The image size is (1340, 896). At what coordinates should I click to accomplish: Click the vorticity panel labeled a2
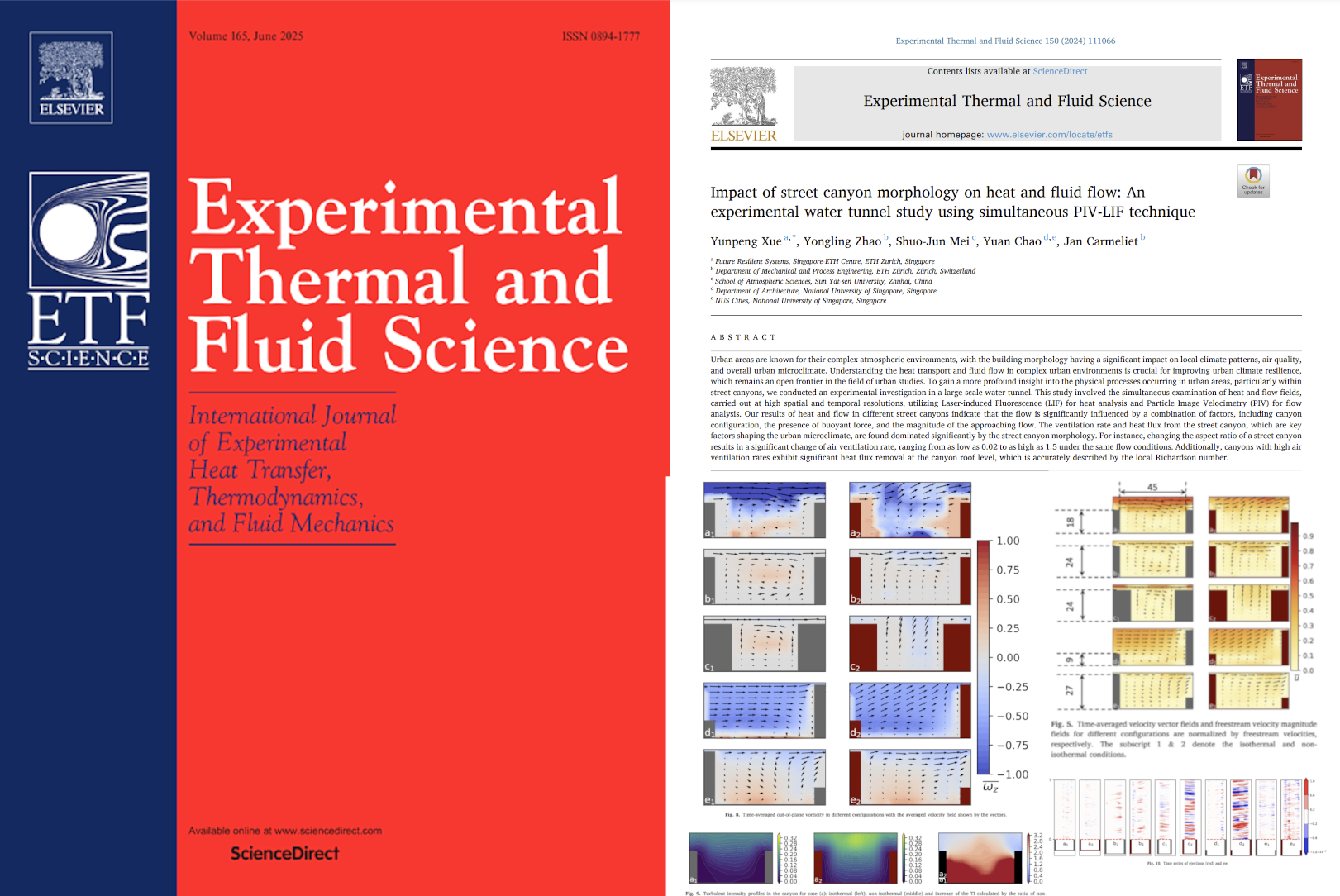[x=910, y=510]
